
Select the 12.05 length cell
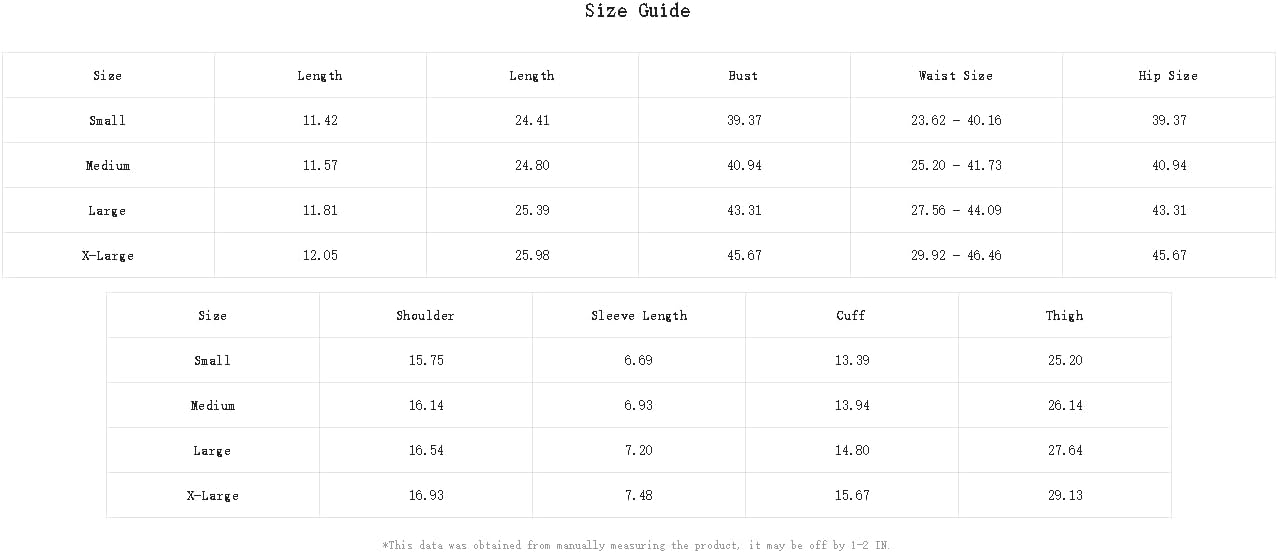(320, 256)
